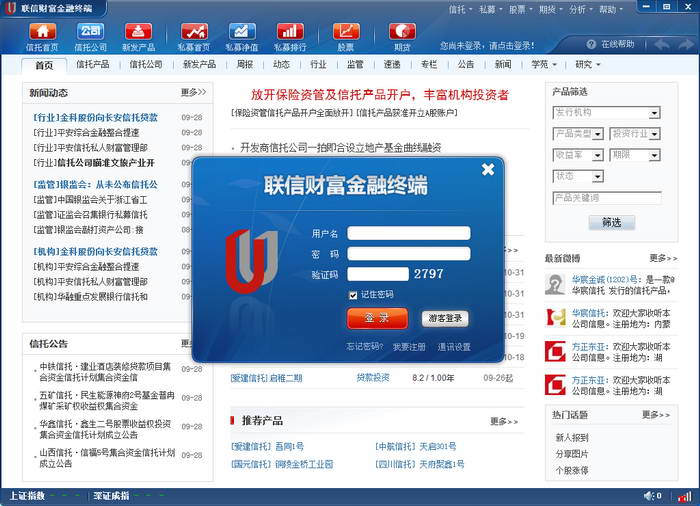Open product [爱建信托] 启椎二期

click(267, 378)
